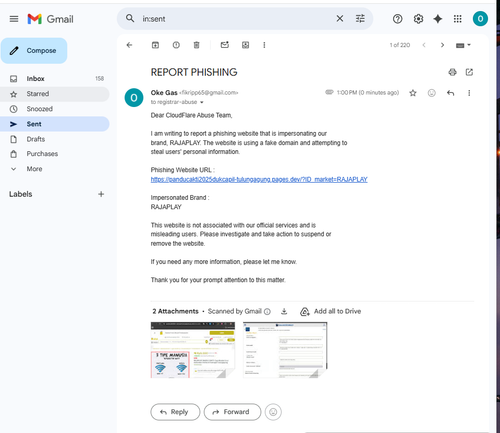This screenshot has height=433, width=500.
Task: Open the Settings gear
Action: coord(418,19)
